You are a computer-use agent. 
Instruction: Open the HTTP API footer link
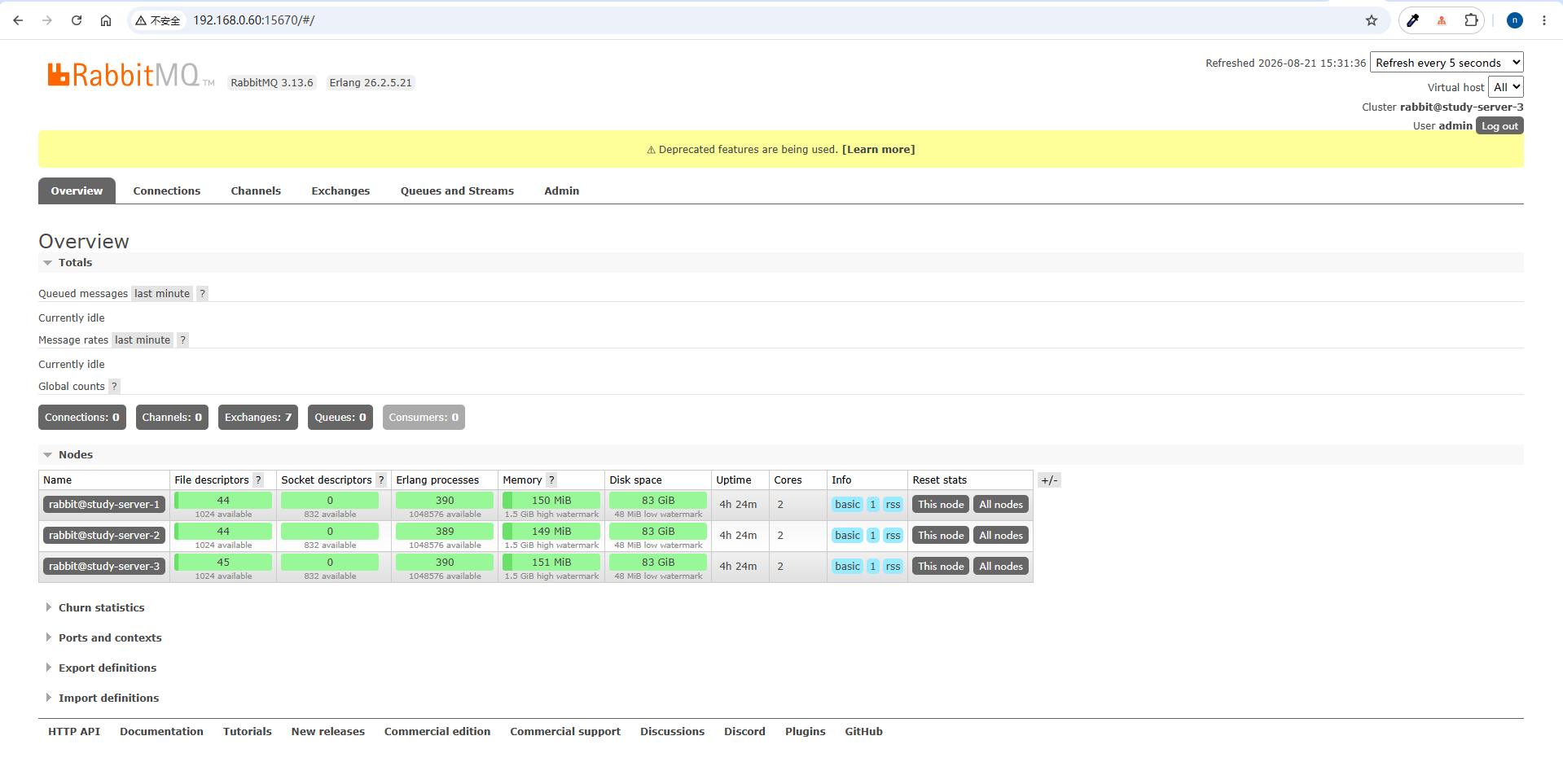click(x=74, y=732)
